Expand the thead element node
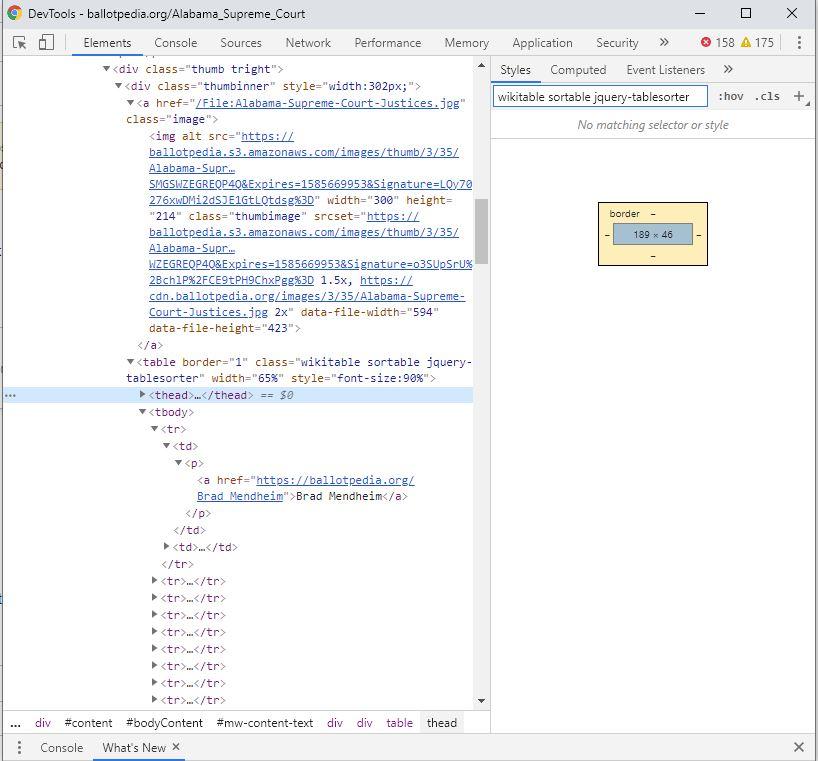Screen dimensions: 818x761 click(143, 395)
